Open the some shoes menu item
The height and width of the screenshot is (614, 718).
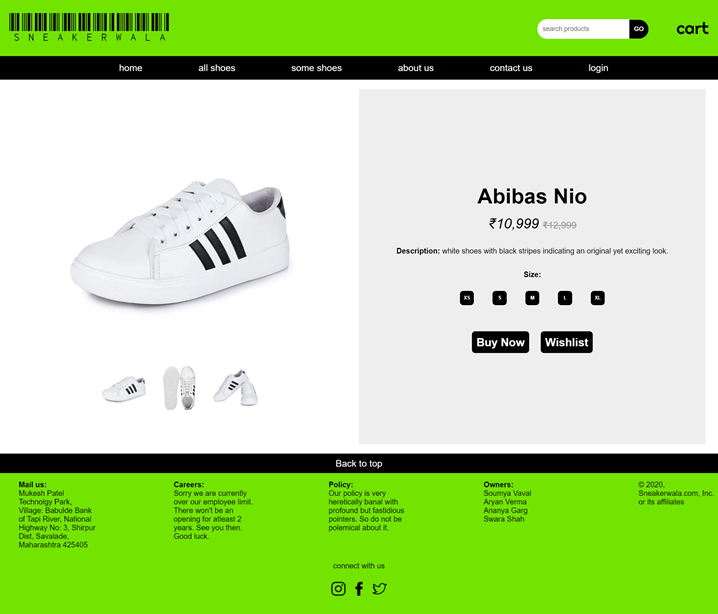pos(316,68)
